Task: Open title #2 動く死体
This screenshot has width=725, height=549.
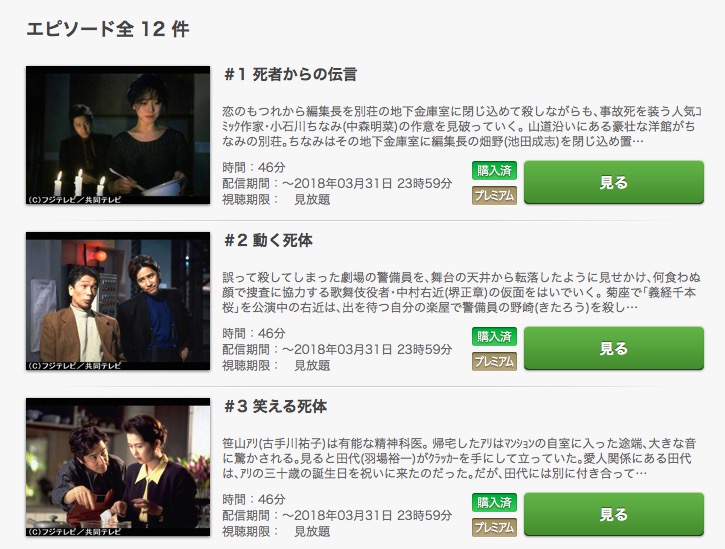Action: click(268, 241)
